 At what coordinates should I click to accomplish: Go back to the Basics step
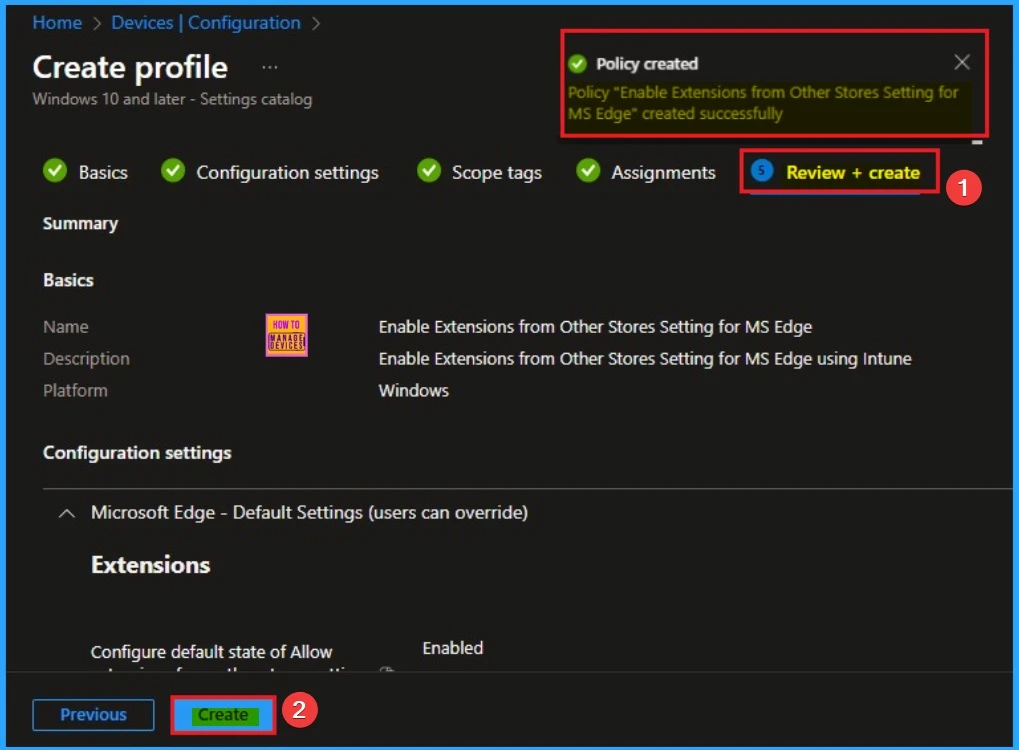102,171
